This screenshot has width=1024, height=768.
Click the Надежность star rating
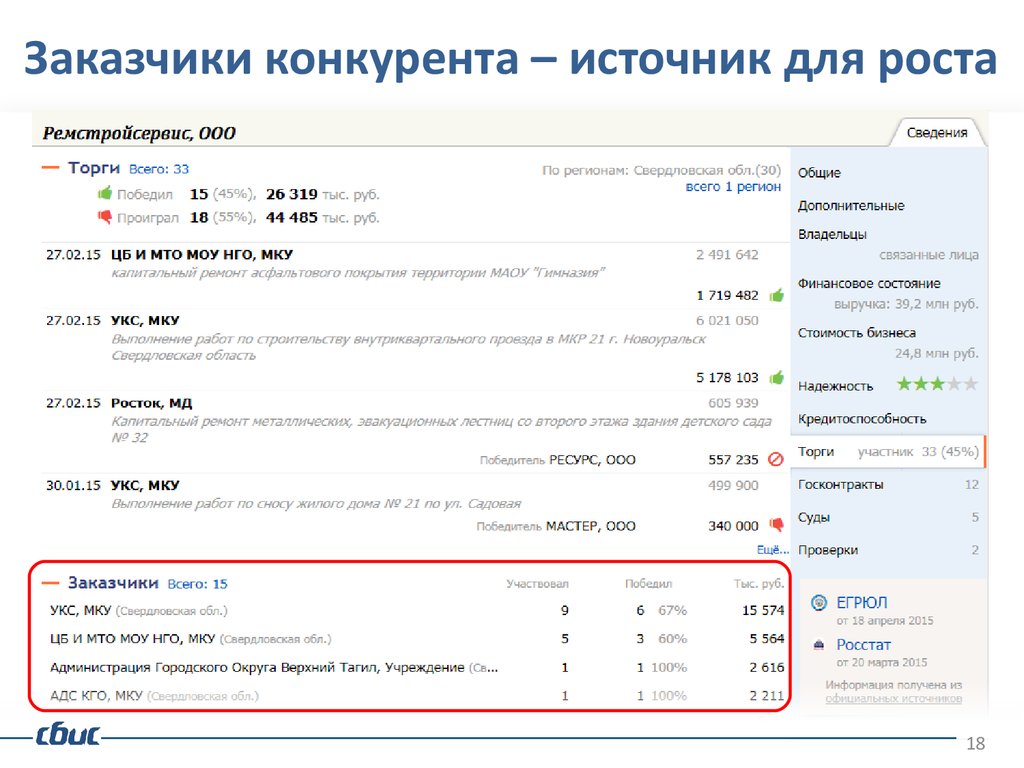coord(936,385)
